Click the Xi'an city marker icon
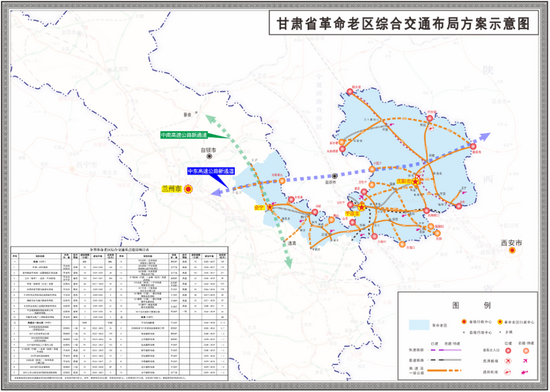Image resolution: width=550 pixels, height=392 pixels. pos(512,250)
